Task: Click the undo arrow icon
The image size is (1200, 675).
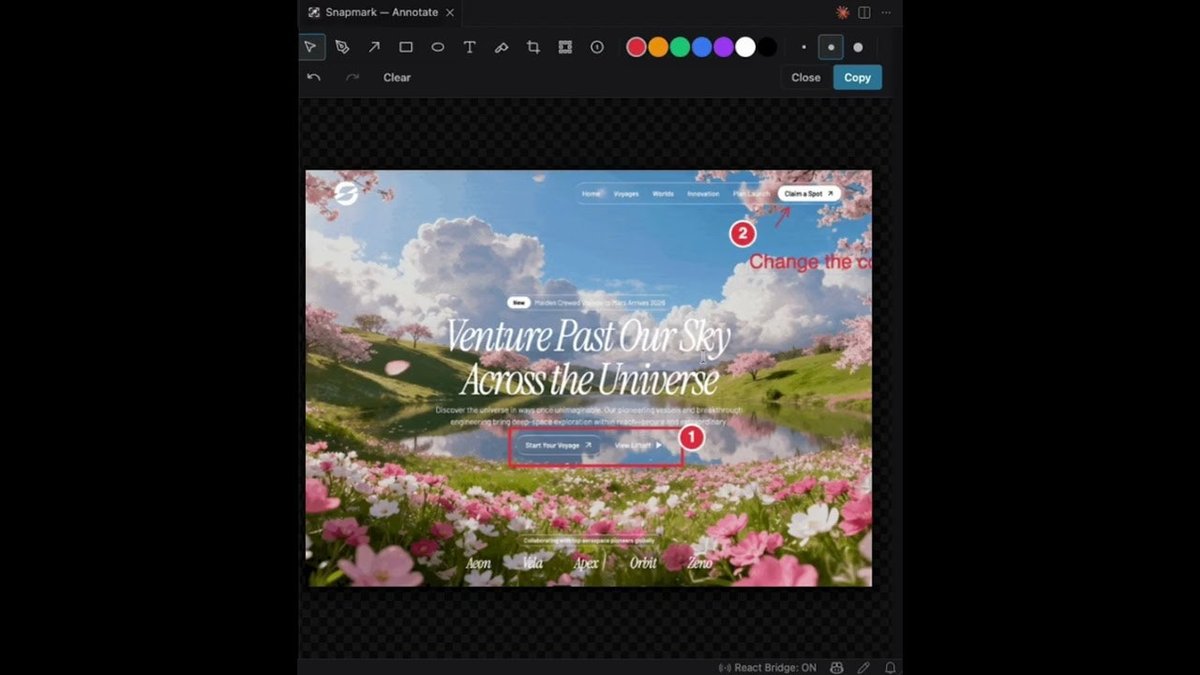Action: coord(313,77)
